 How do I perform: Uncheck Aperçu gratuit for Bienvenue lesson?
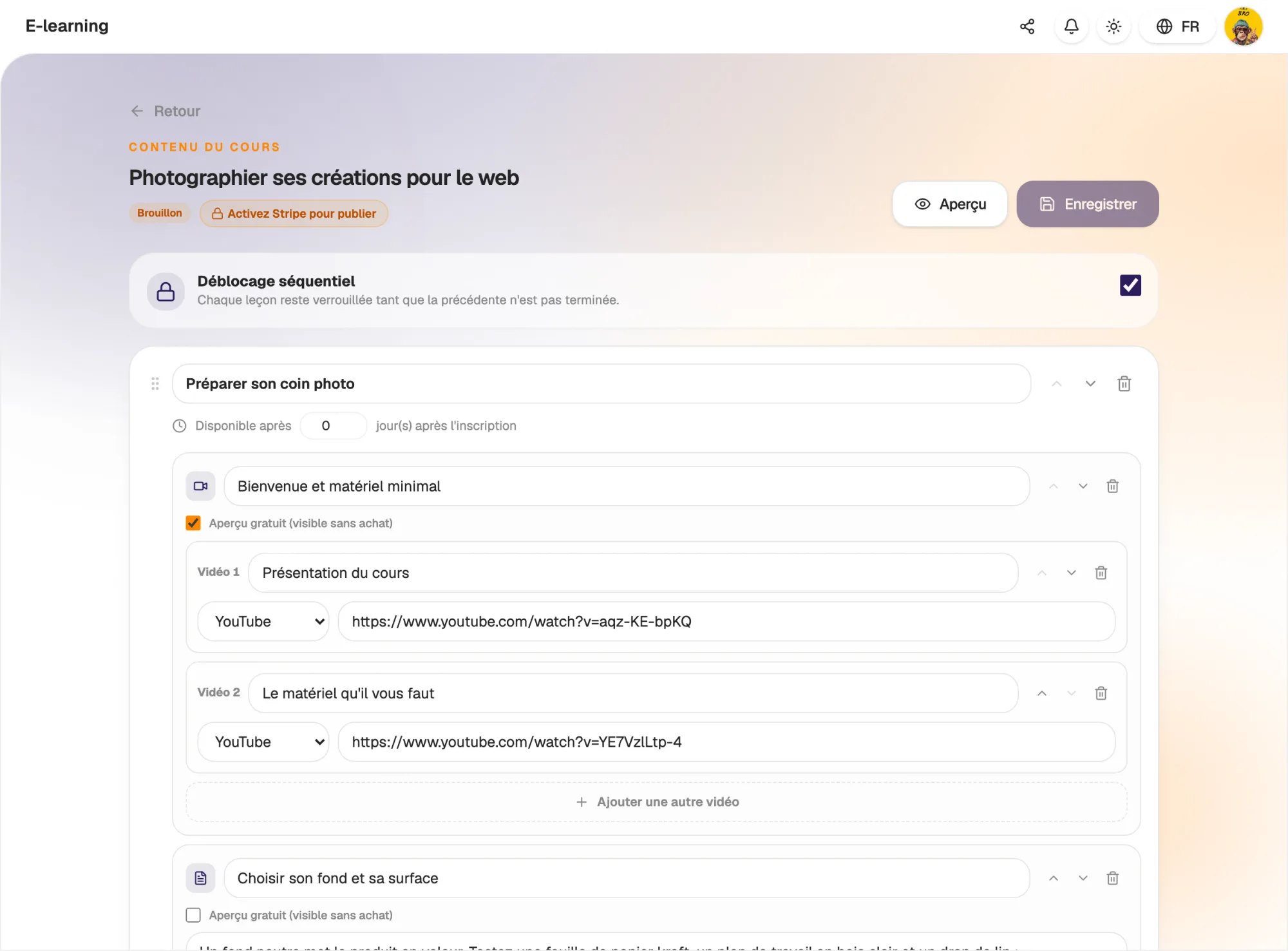click(x=193, y=523)
